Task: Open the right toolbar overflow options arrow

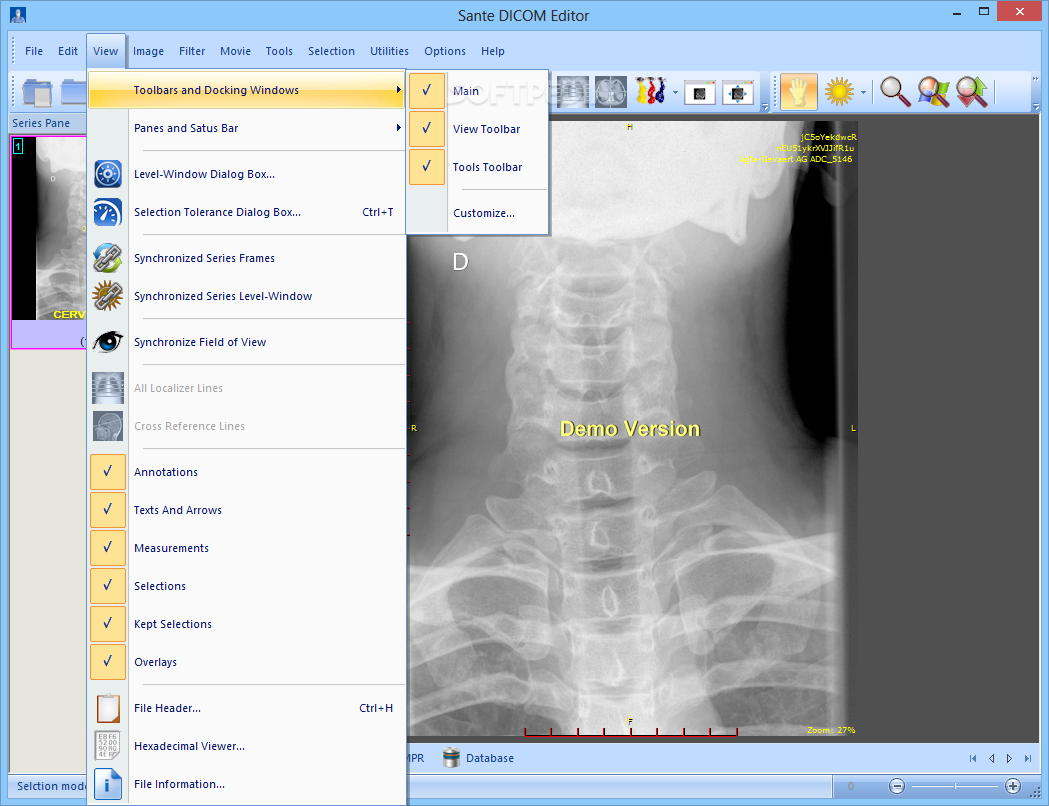Action: (x=1036, y=106)
